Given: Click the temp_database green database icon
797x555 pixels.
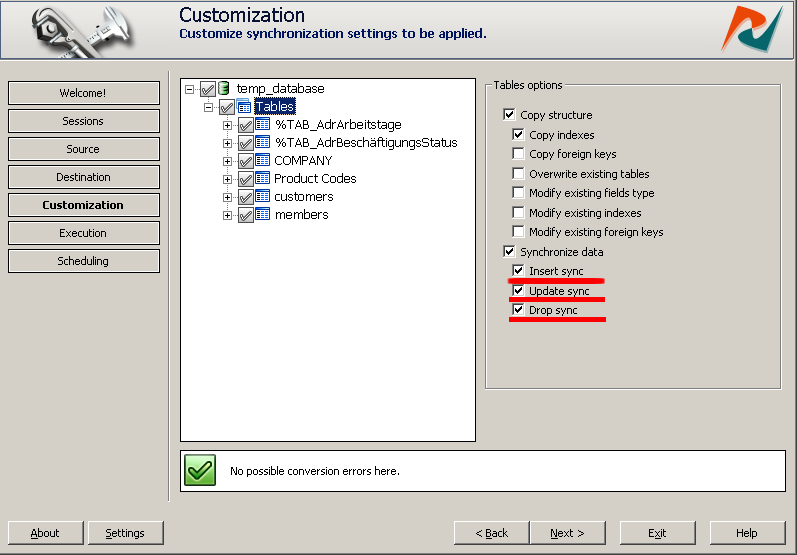Looking at the screenshot, I should [x=224, y=88].
